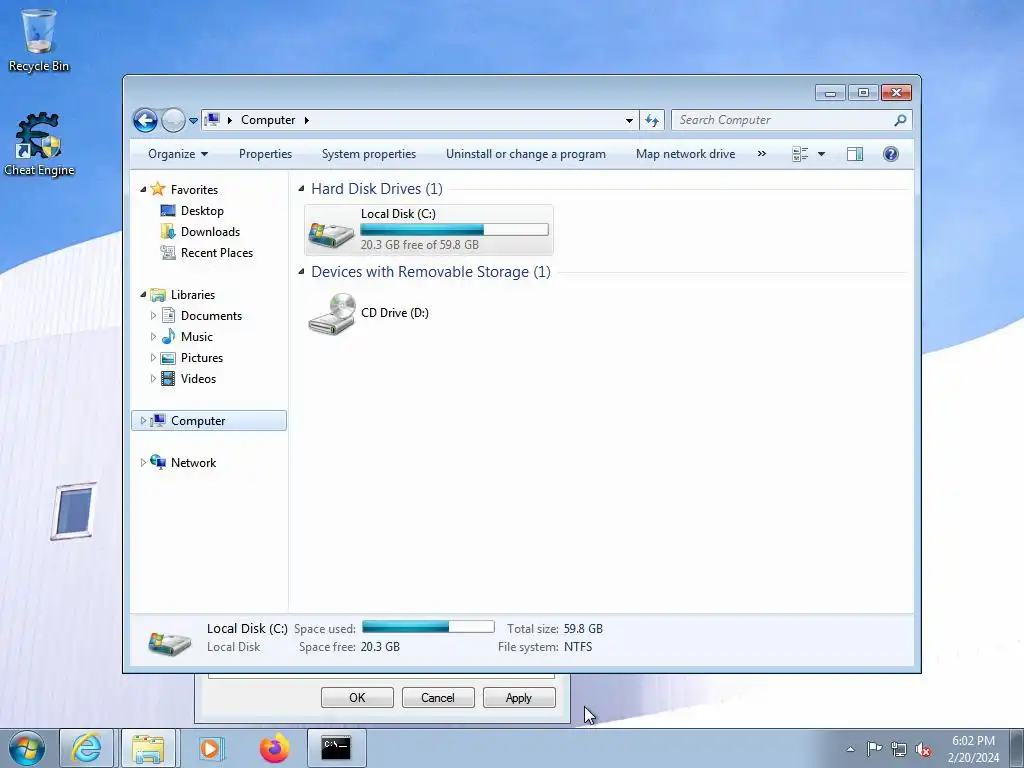
Task: Expand the Pictures library
Action: pos(153,358)
